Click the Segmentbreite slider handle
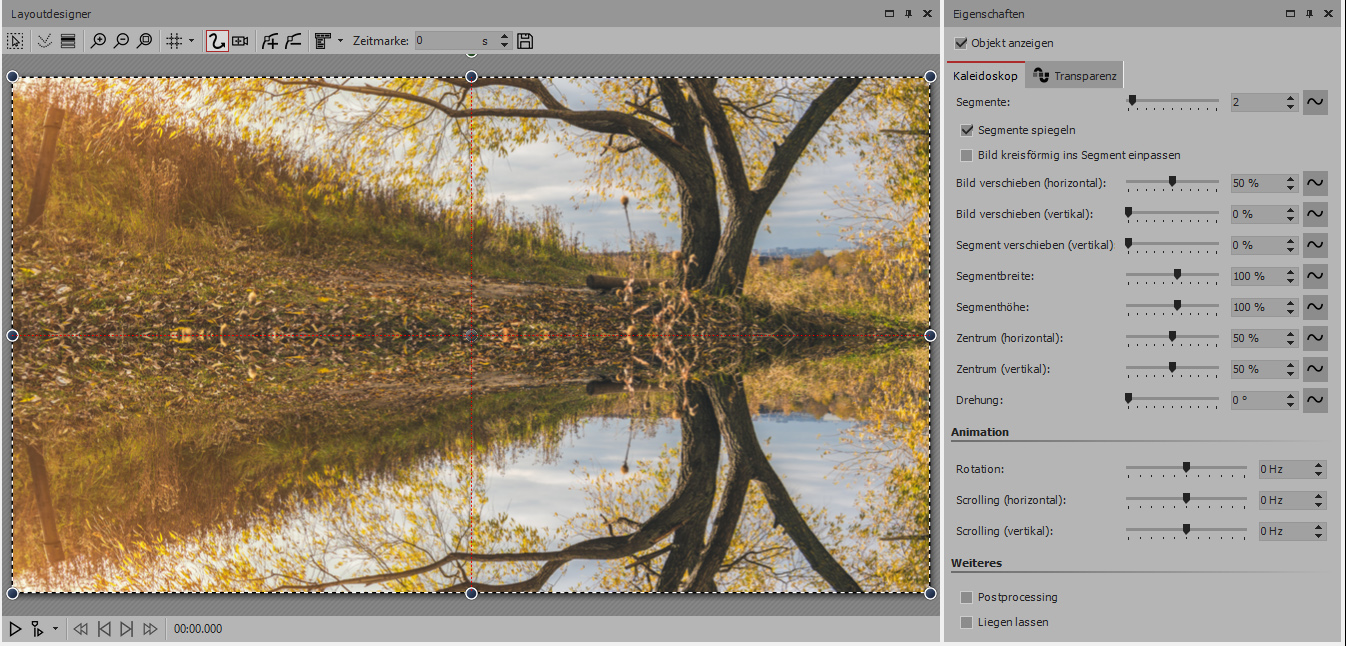 pos(1177,275)
